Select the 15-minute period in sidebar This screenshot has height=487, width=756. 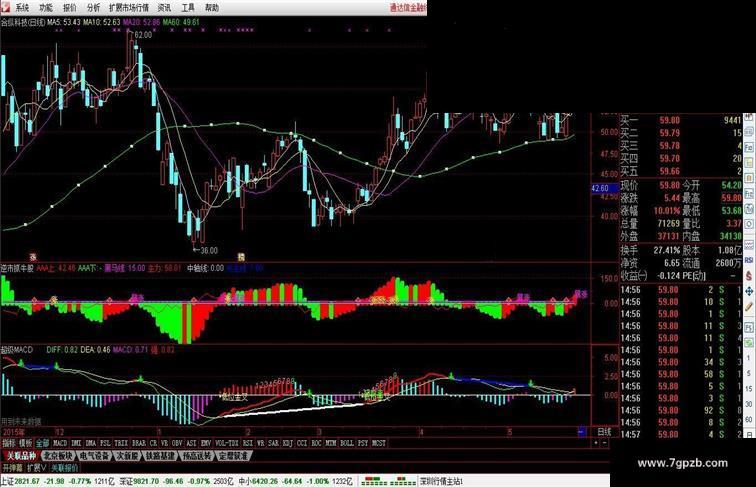(749, 389)
